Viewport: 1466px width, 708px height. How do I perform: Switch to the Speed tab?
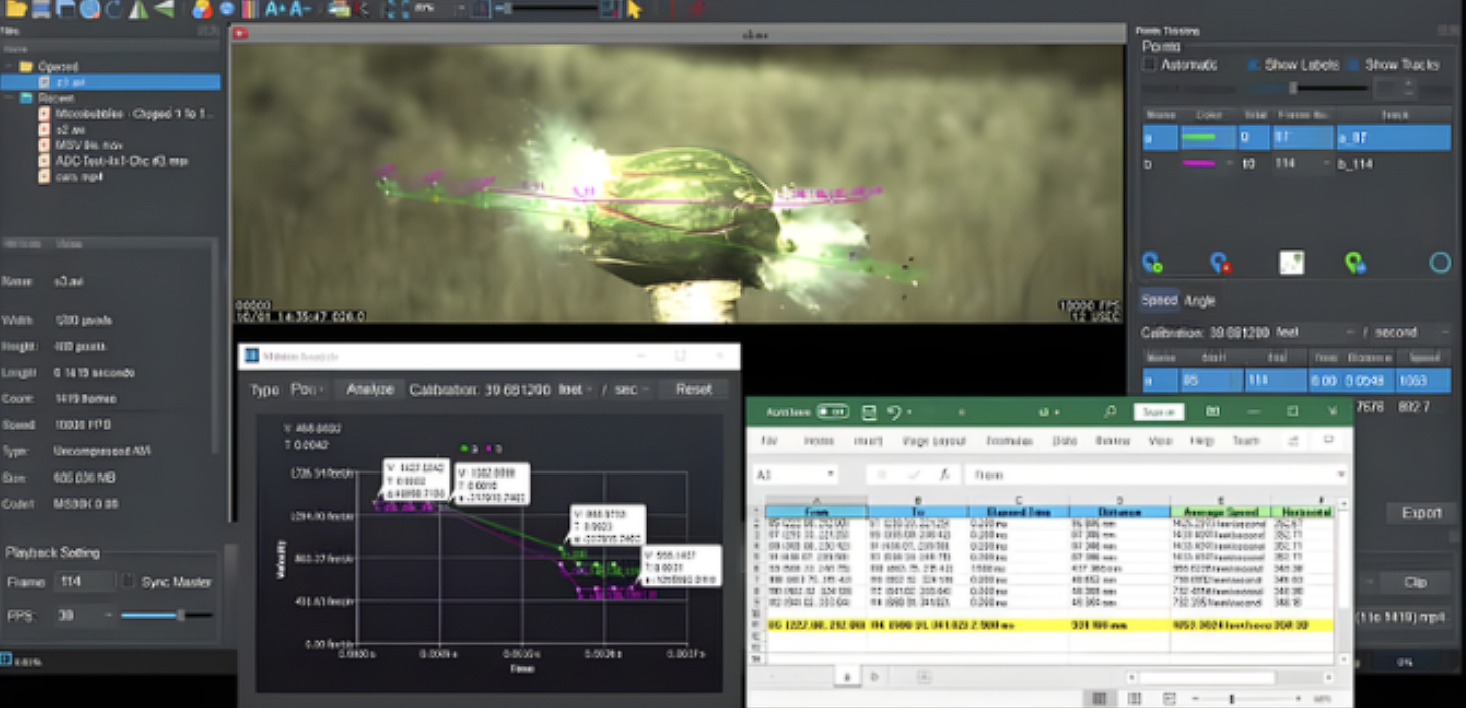pos(1159,300)
